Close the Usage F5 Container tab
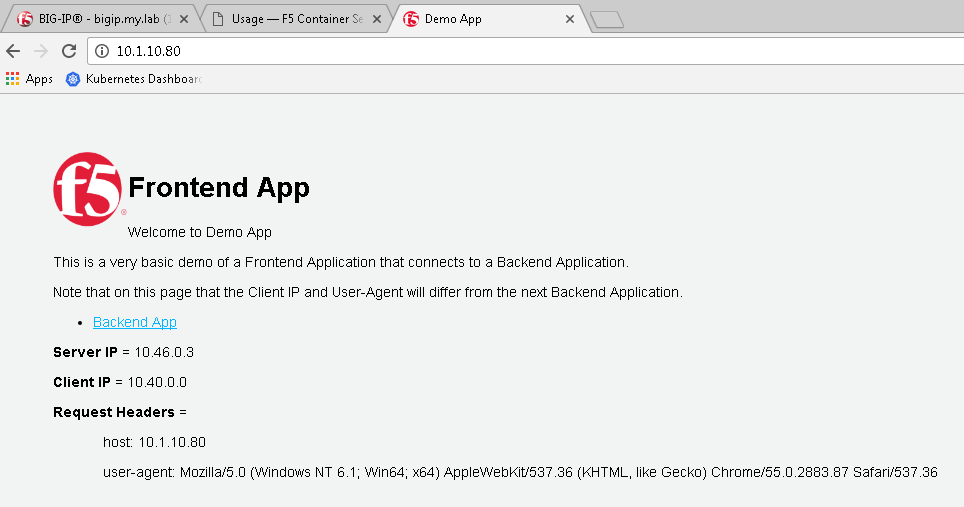Image resolution: width=964 pixels, height=507 pixels. click(x=377, y=19)
